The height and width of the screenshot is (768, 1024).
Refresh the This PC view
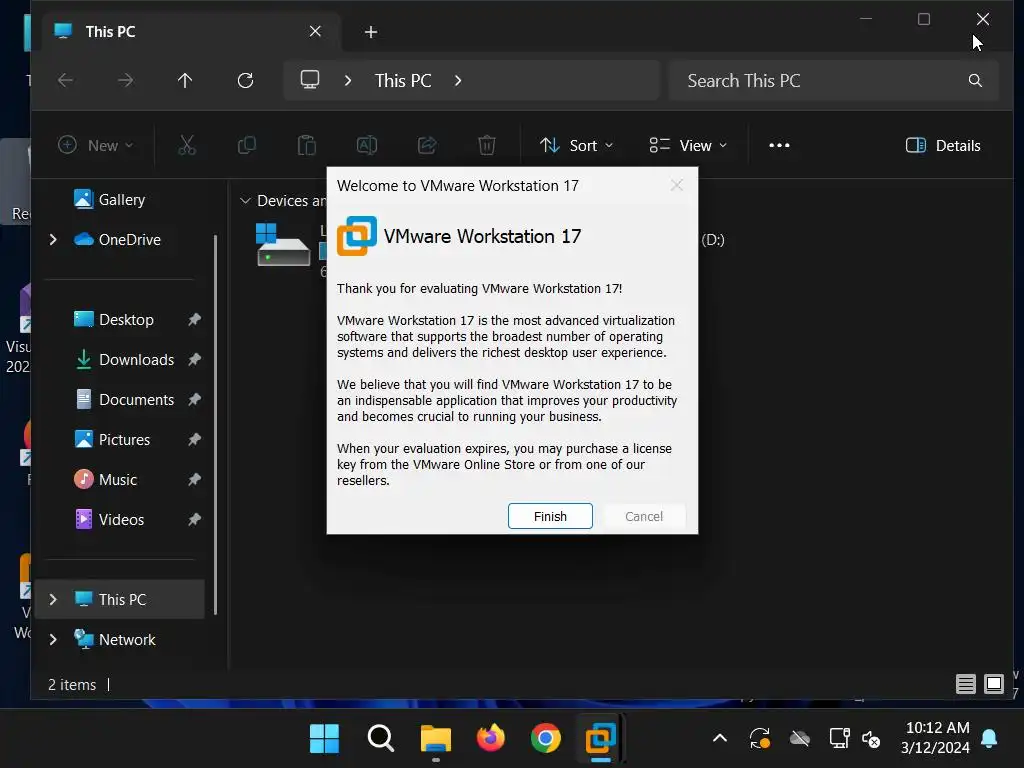(245, 80)
